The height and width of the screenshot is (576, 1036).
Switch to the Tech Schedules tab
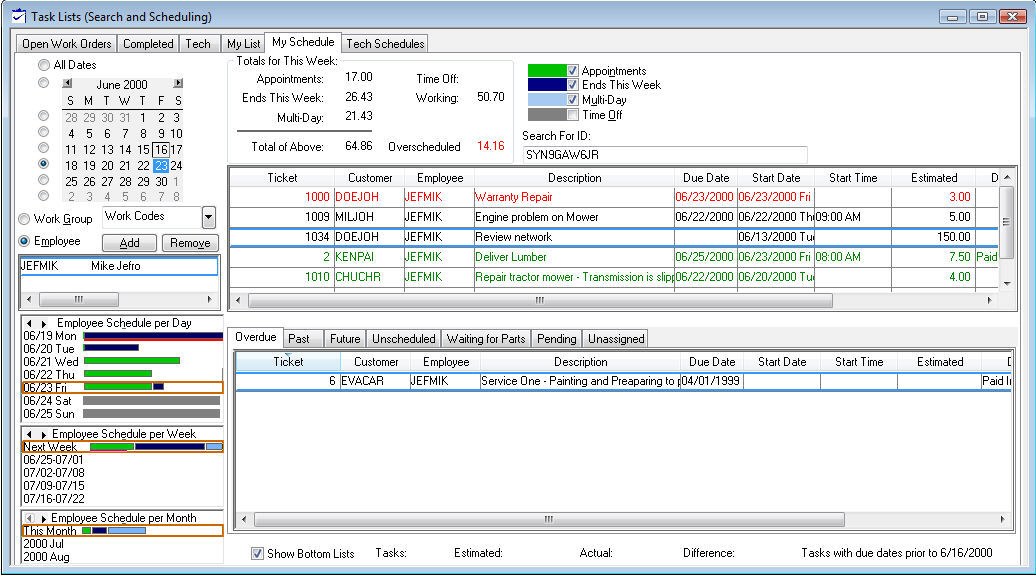385,44
